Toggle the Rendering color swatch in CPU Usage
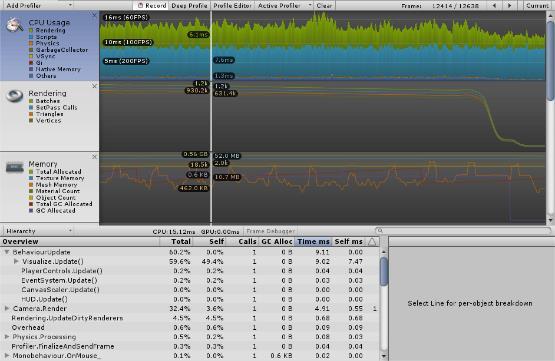Screen dimensions: 555x361 click(x=31, y=30)
